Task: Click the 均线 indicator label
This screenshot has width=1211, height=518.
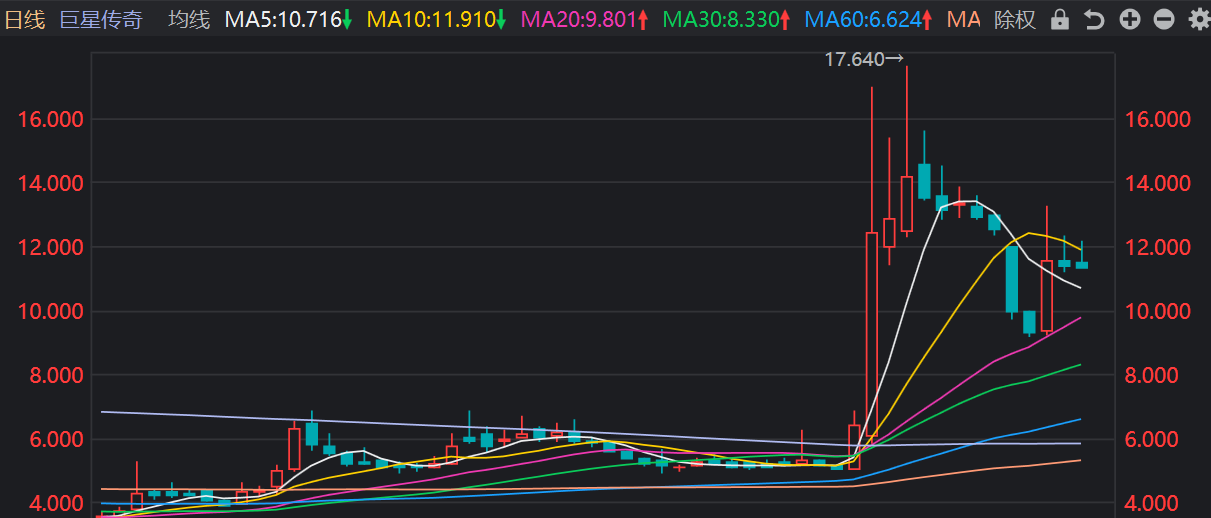Action: (189, 20)
